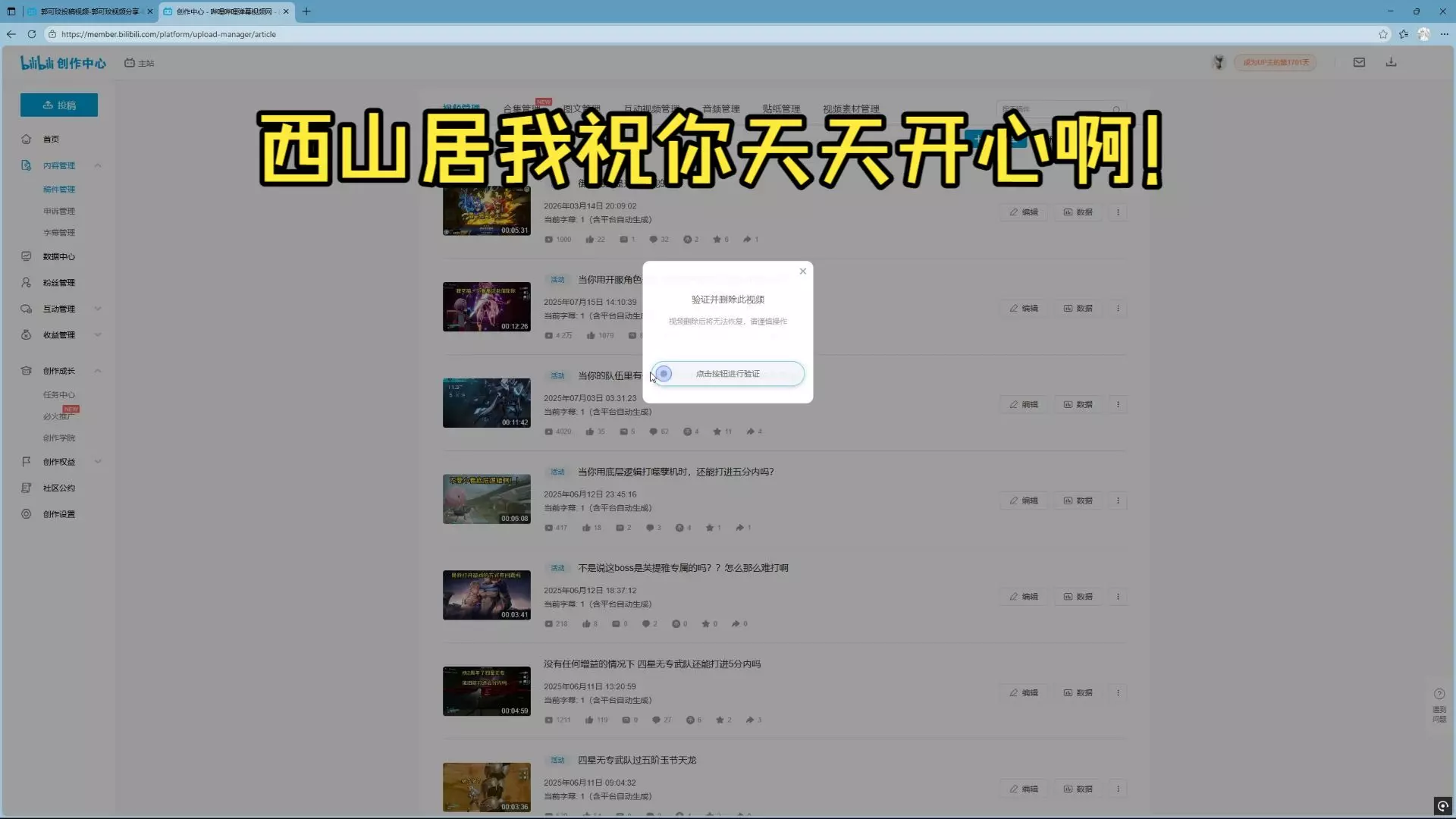Close the delete verification dialog

pyautogui.click(x=803, y=271)
